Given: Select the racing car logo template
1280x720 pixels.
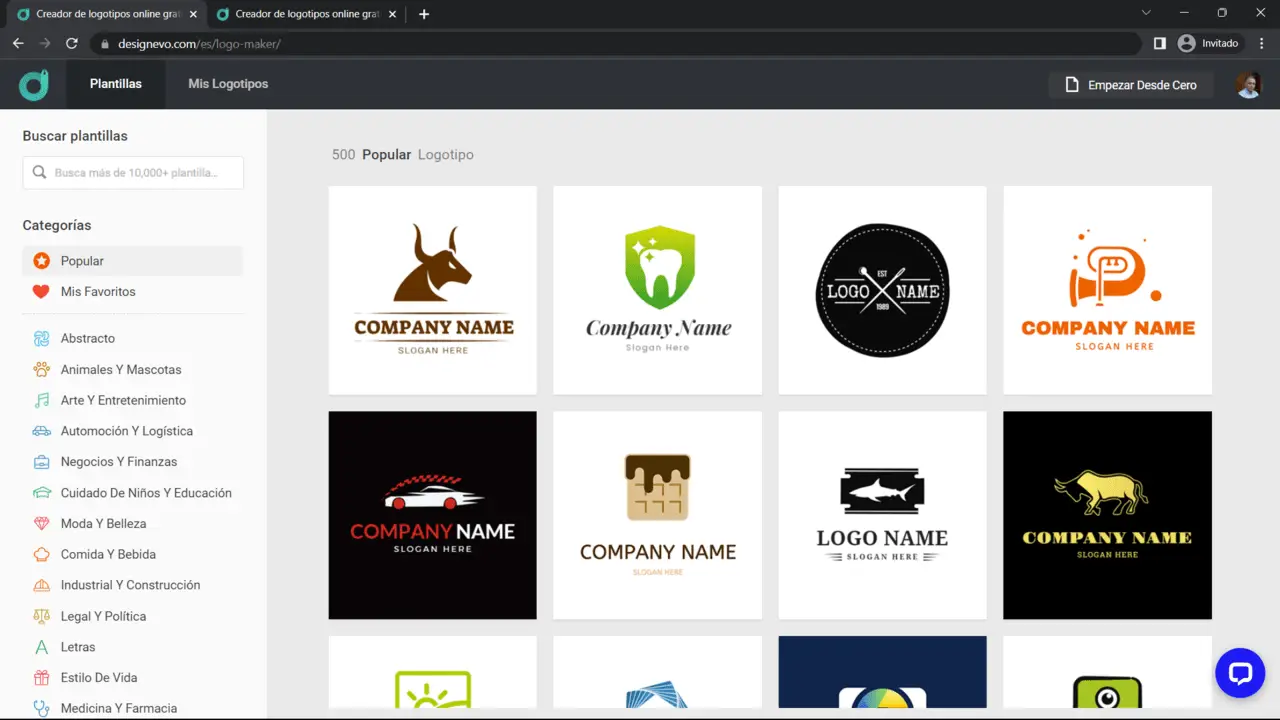Looking at the screenshot, I should [433, 515].
